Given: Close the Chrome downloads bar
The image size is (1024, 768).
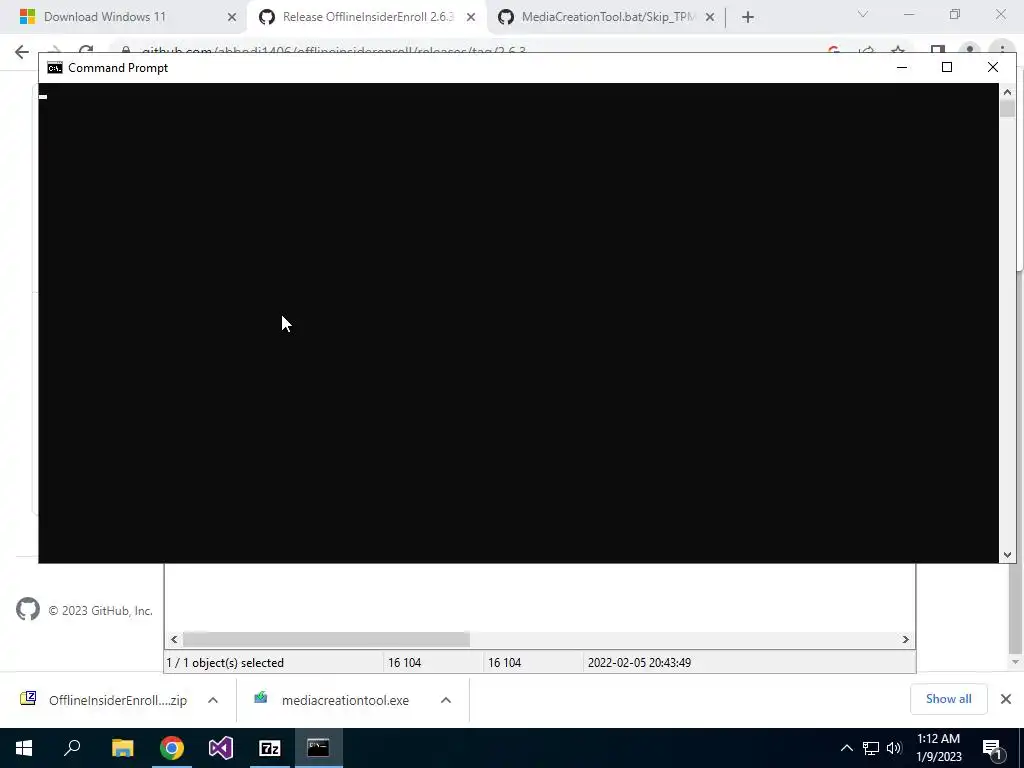Looking at the screenshot, I should tap(1006, 699).
